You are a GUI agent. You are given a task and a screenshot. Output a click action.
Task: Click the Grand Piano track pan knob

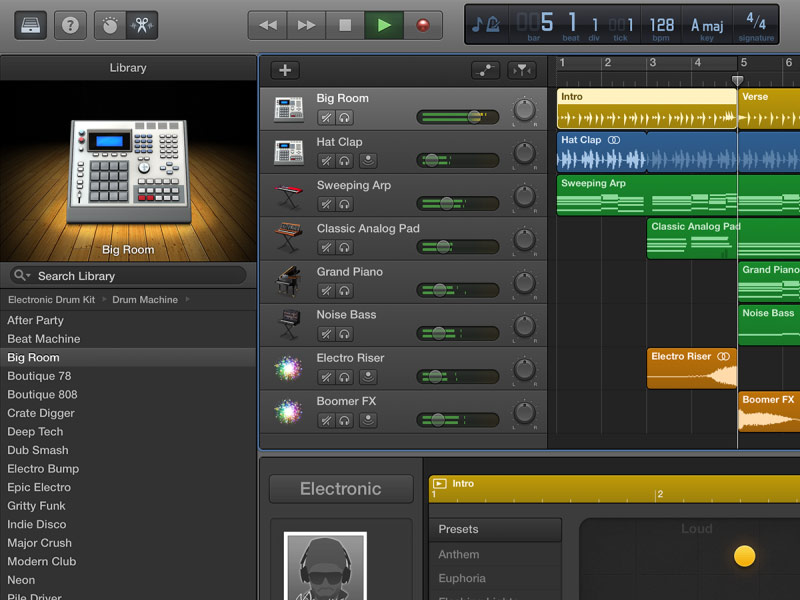tap(524, 282)
